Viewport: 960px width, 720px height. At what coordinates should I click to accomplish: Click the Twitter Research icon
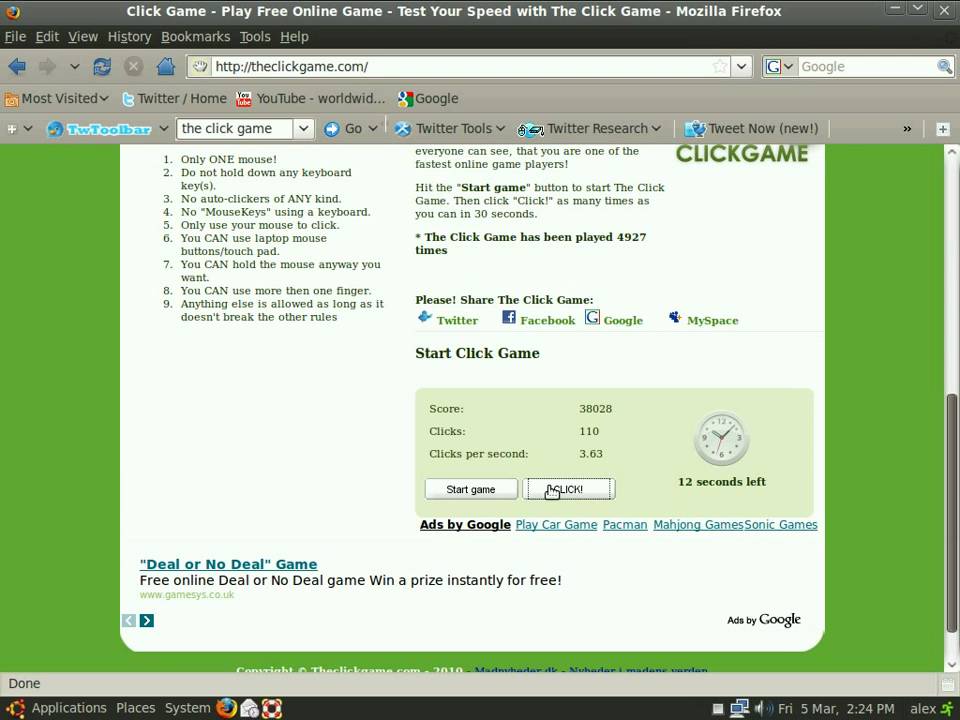[x=530, y=129]
